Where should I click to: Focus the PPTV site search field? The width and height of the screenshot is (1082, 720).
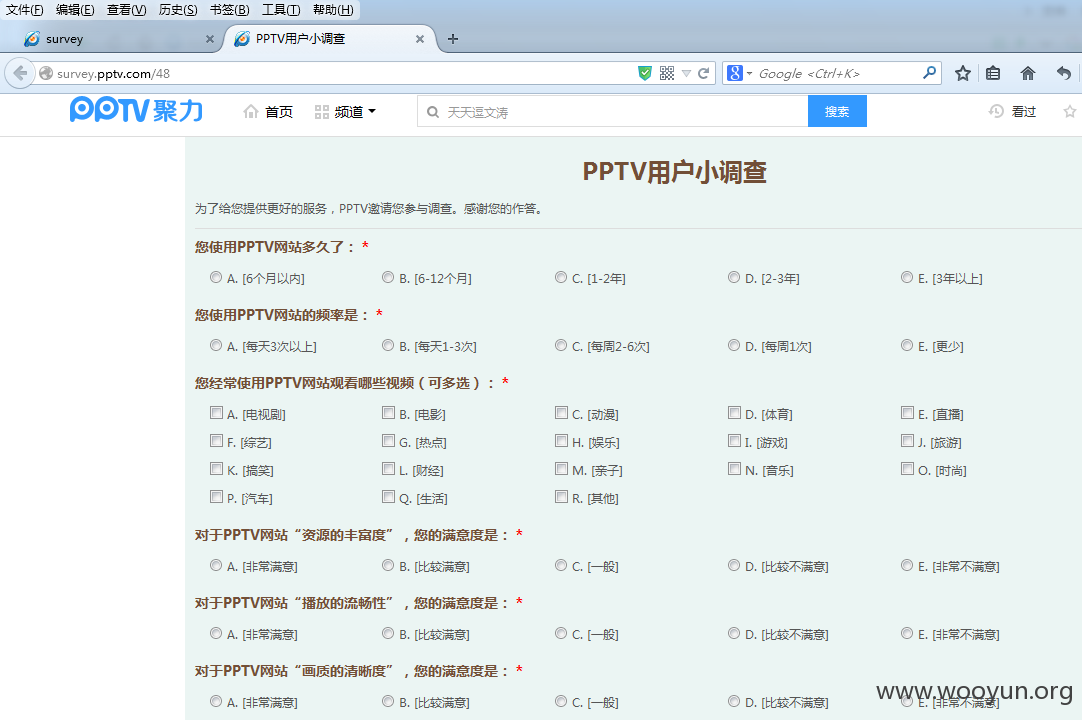tap(613, 112)
